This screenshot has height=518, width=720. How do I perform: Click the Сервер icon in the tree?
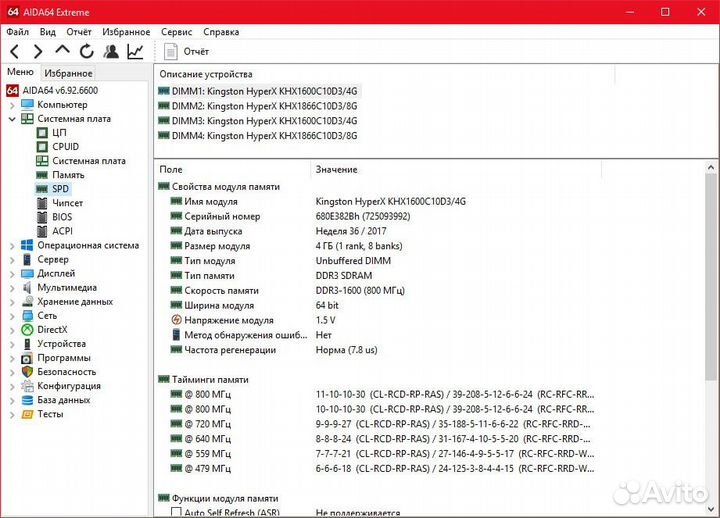27,259
